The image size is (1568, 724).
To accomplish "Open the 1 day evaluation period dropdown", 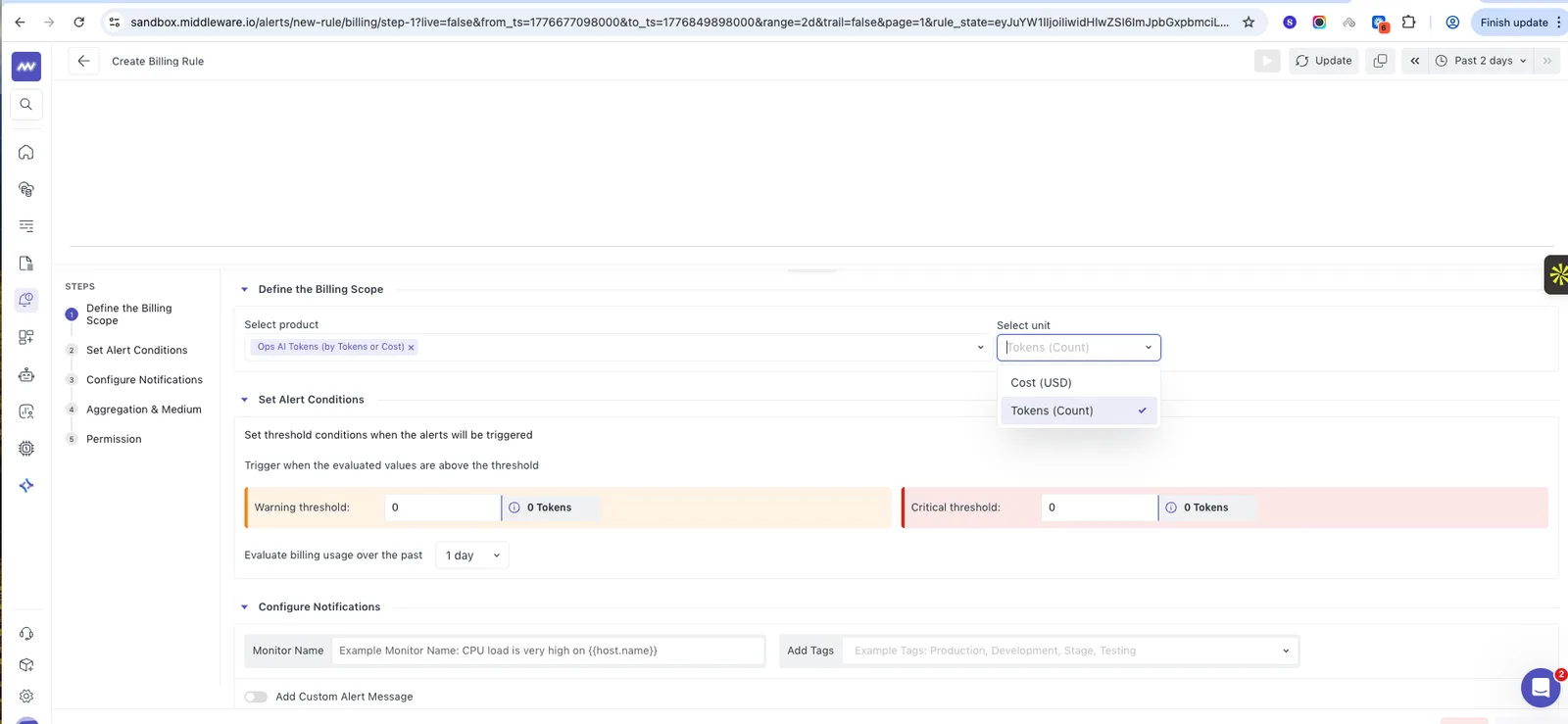I will pos(472,555).
